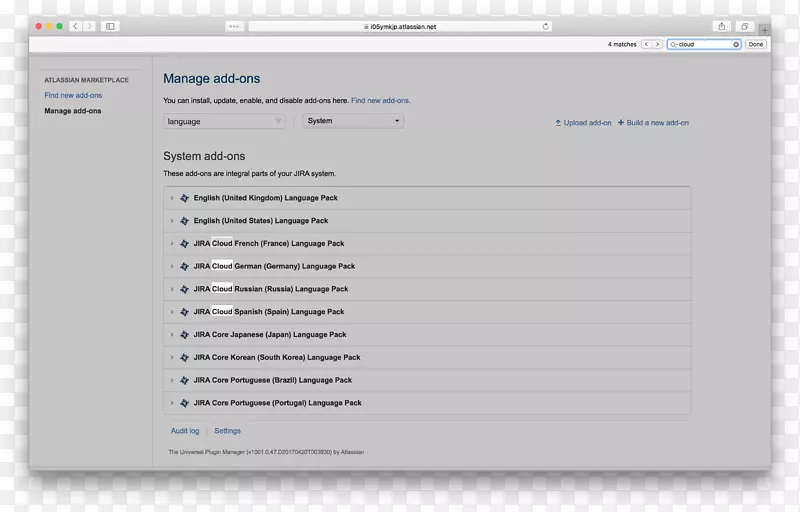The image size is (800, 512).
Task: Jump to next find match
Action: point(657,44)
